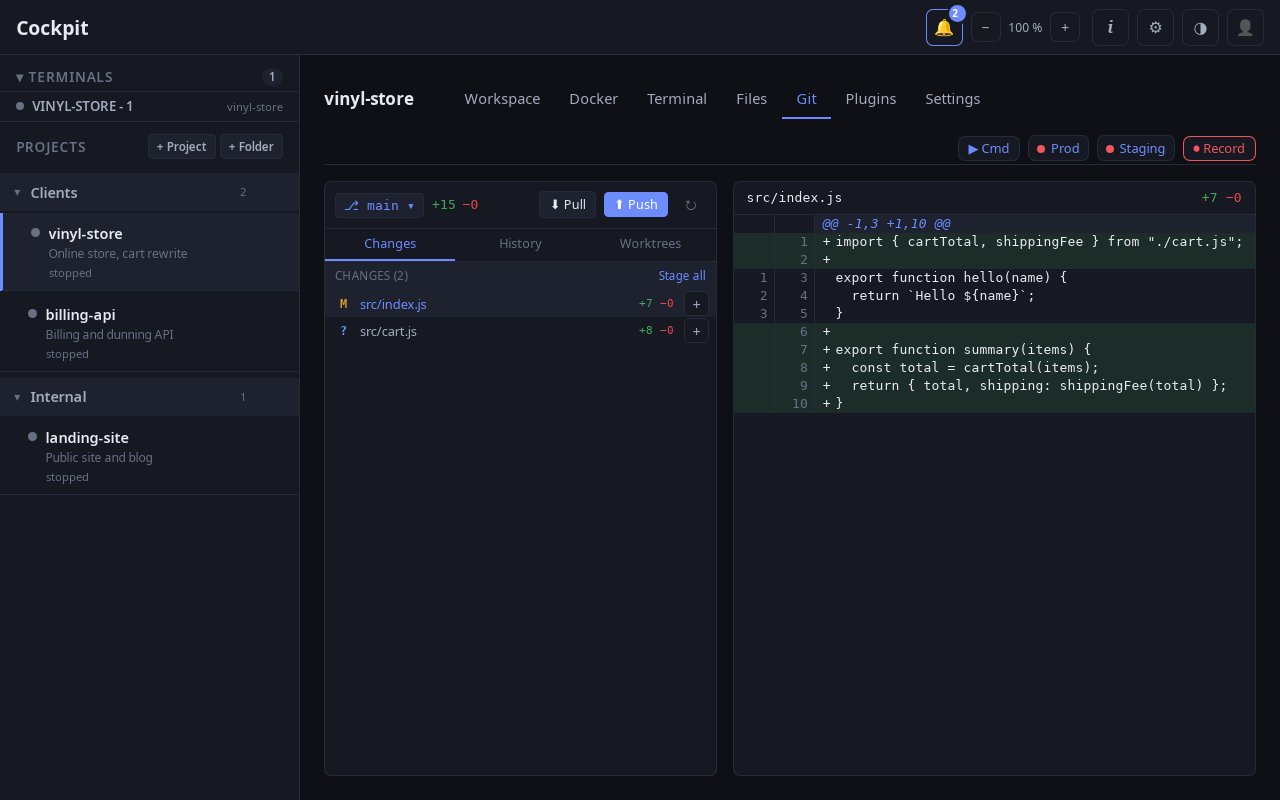Image resolution: width=1280 pixels, height=800 pixels.
Task: Select the Staging environment button
Action: (1136, 149)
